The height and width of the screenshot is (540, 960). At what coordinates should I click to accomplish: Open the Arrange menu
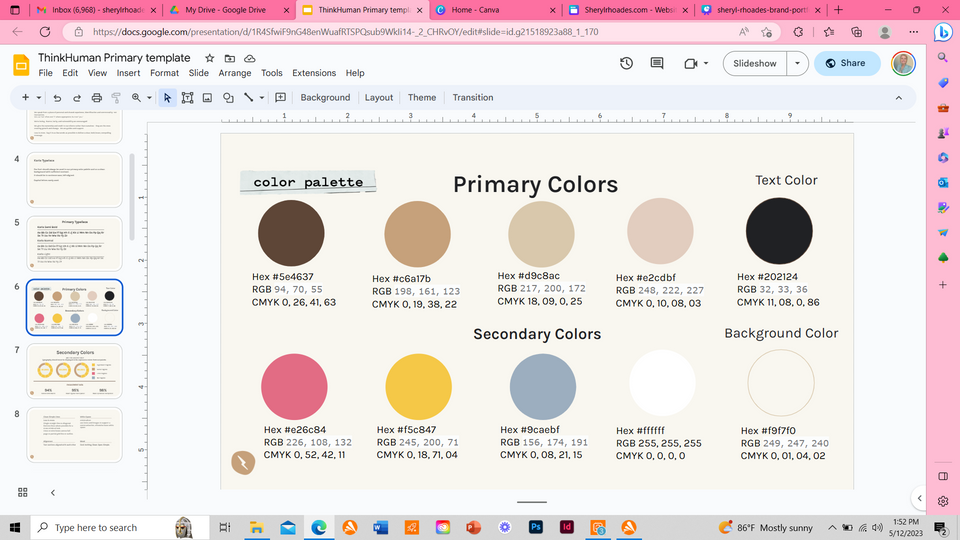(235, 73)
